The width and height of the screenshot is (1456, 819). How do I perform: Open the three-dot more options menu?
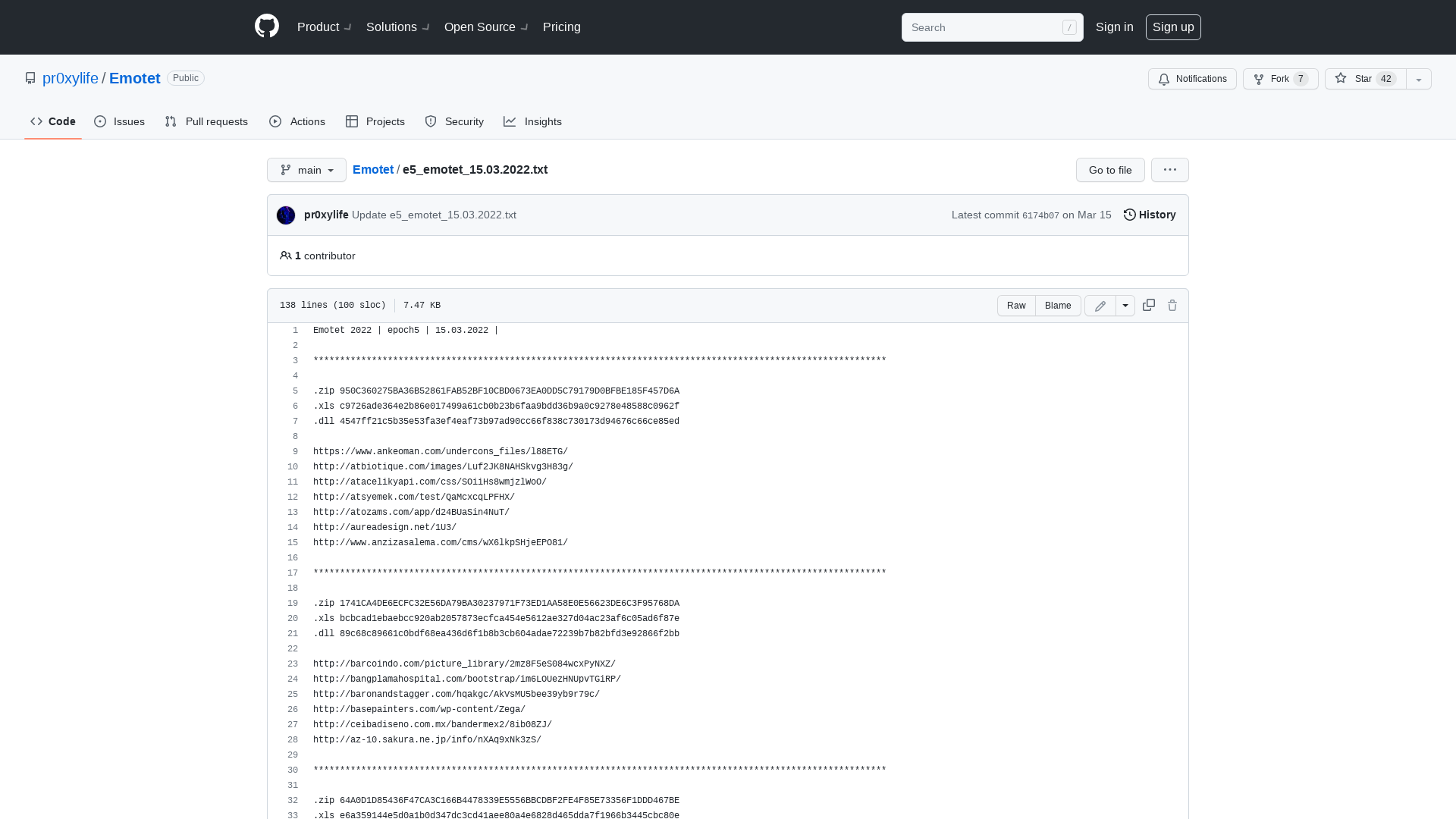point(1170,170)
